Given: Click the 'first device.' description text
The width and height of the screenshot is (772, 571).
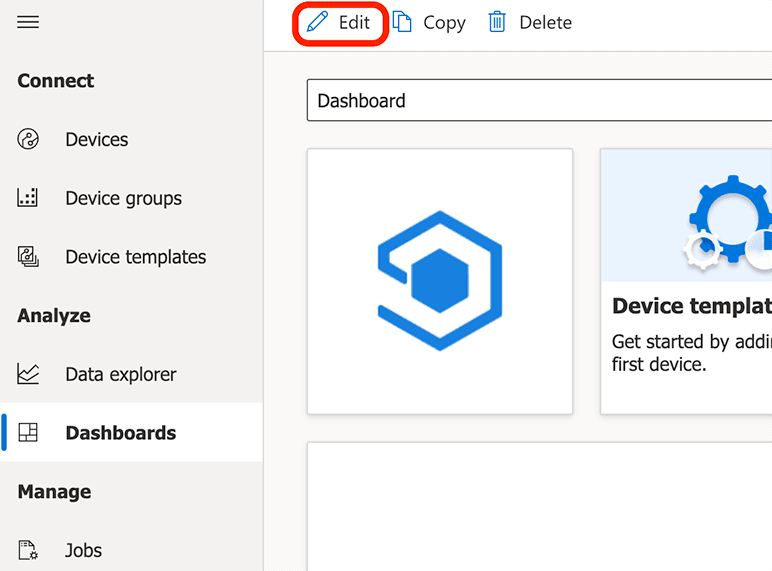Looking at the screenshot, I should 659,365.
